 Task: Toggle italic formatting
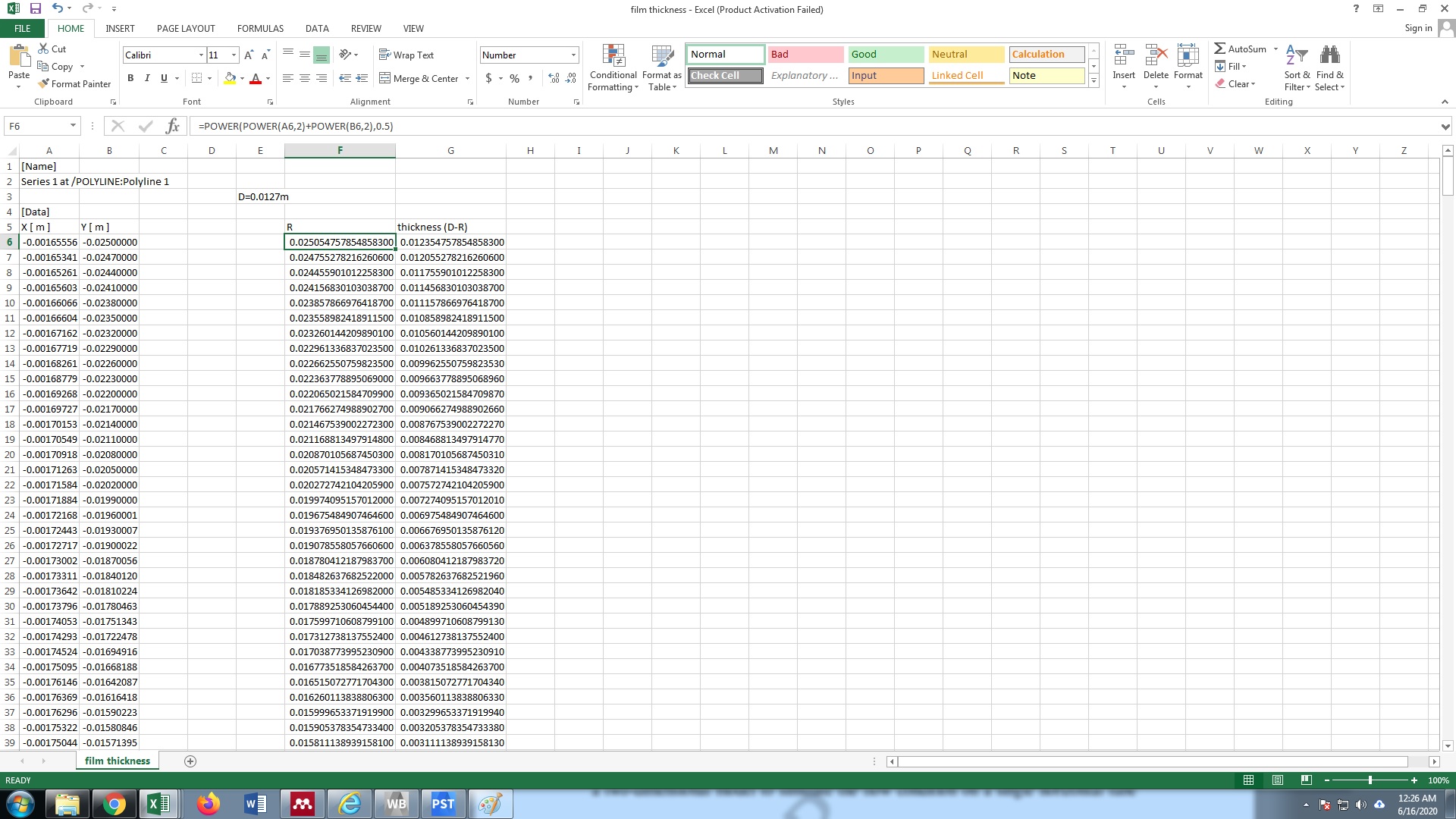(147, 78)
